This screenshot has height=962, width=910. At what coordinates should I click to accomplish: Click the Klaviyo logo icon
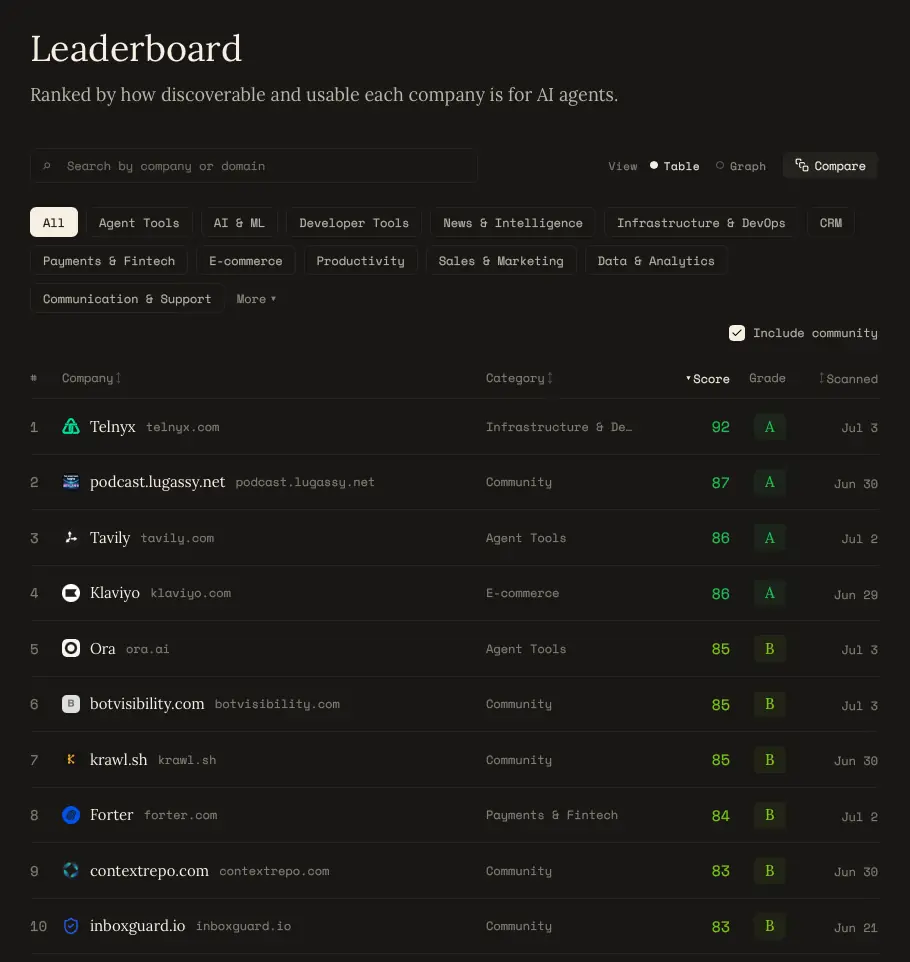(71, 593)
